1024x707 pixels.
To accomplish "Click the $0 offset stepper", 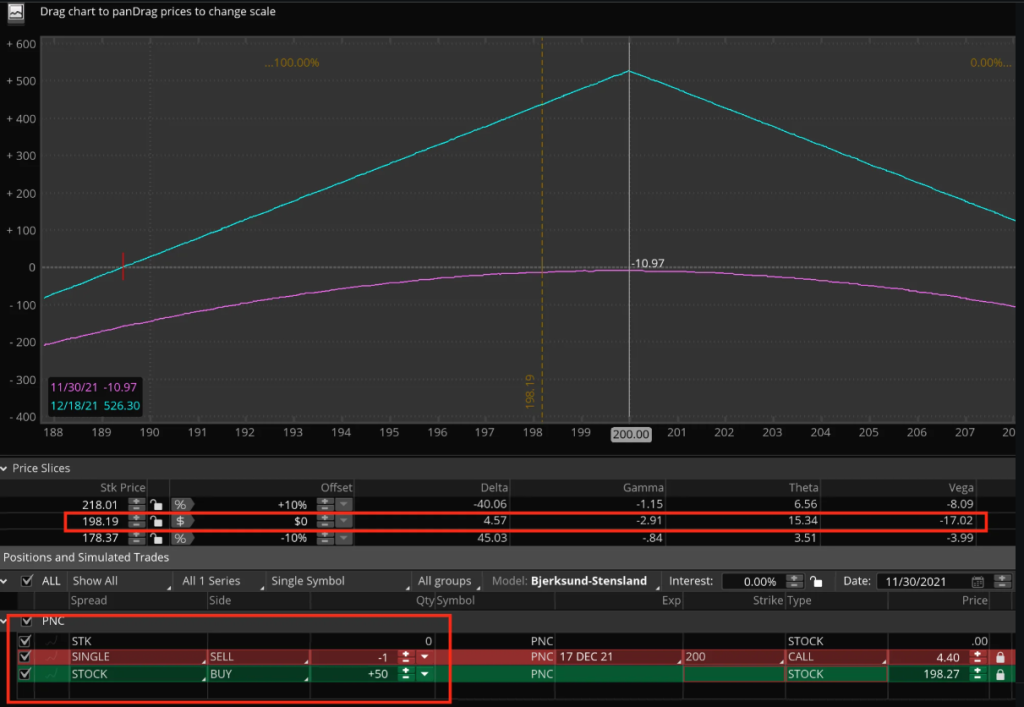I will [325, 521].
